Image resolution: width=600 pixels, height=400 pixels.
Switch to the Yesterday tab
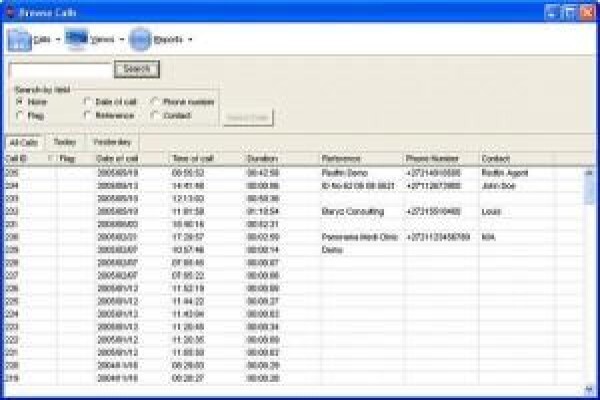click(x=112, y=142)
